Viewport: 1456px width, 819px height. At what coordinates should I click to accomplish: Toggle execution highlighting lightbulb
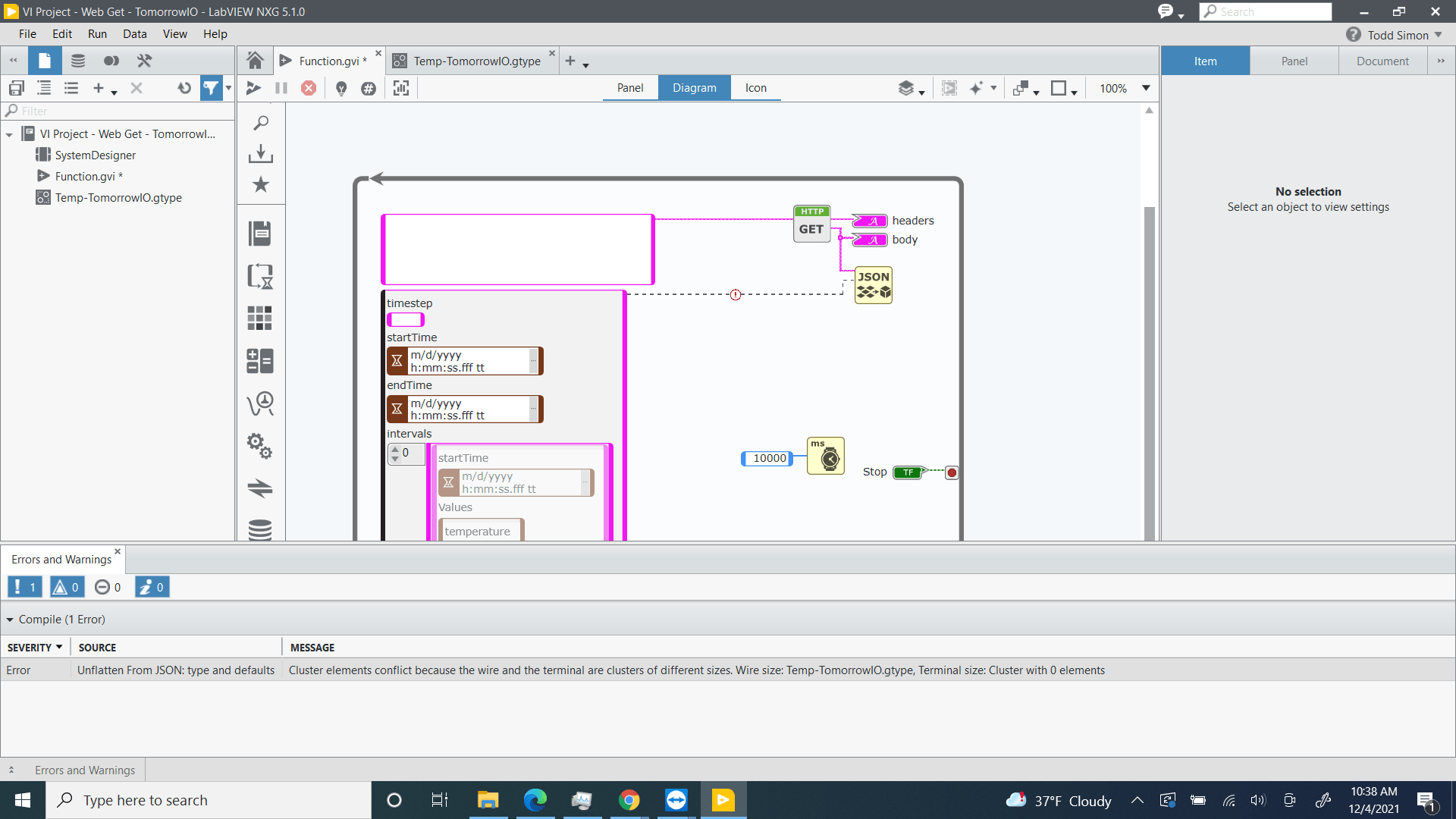[x=341, y=89]
